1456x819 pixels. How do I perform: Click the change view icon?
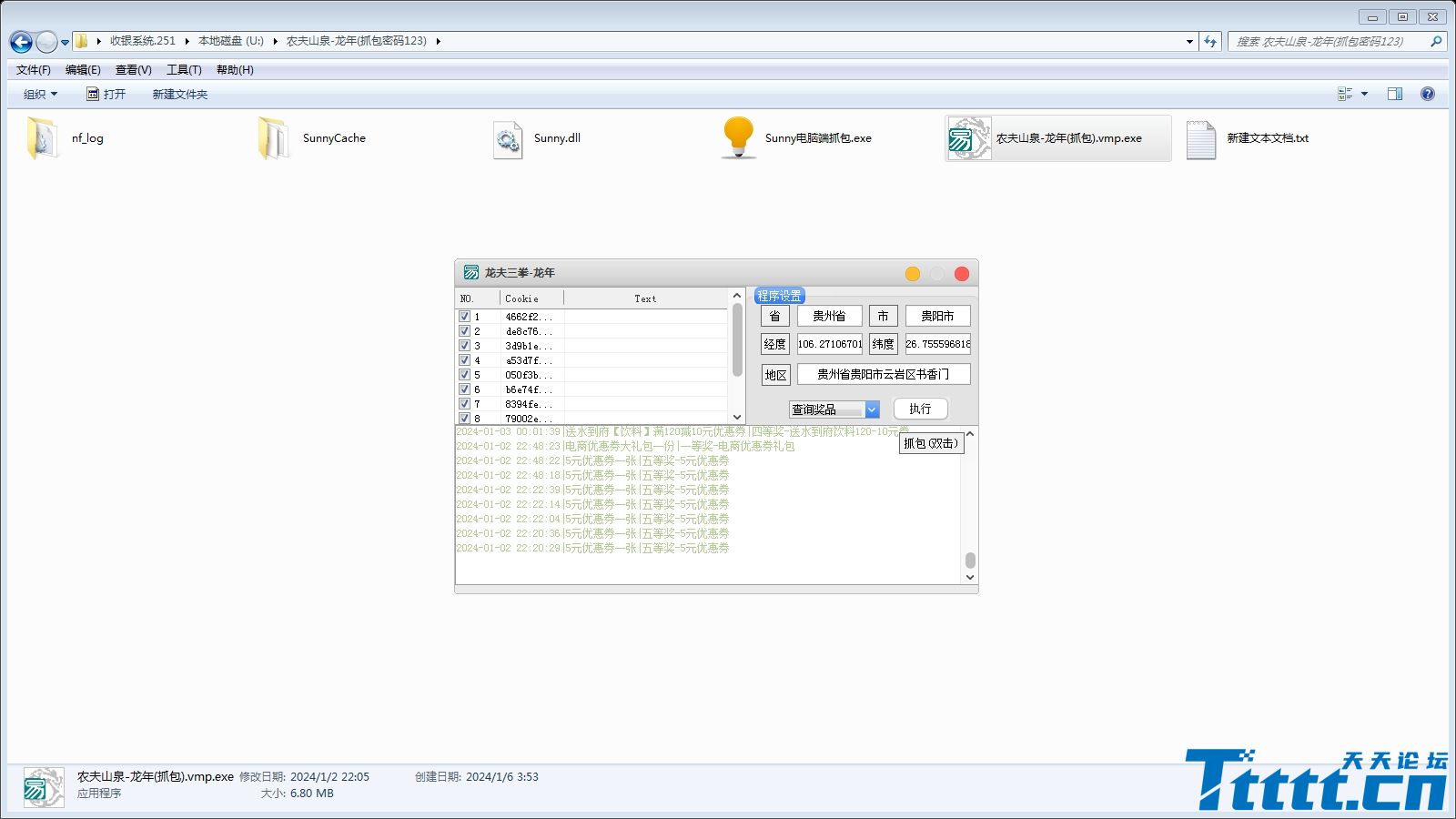pyautogui.click(x=1345, y=94)
